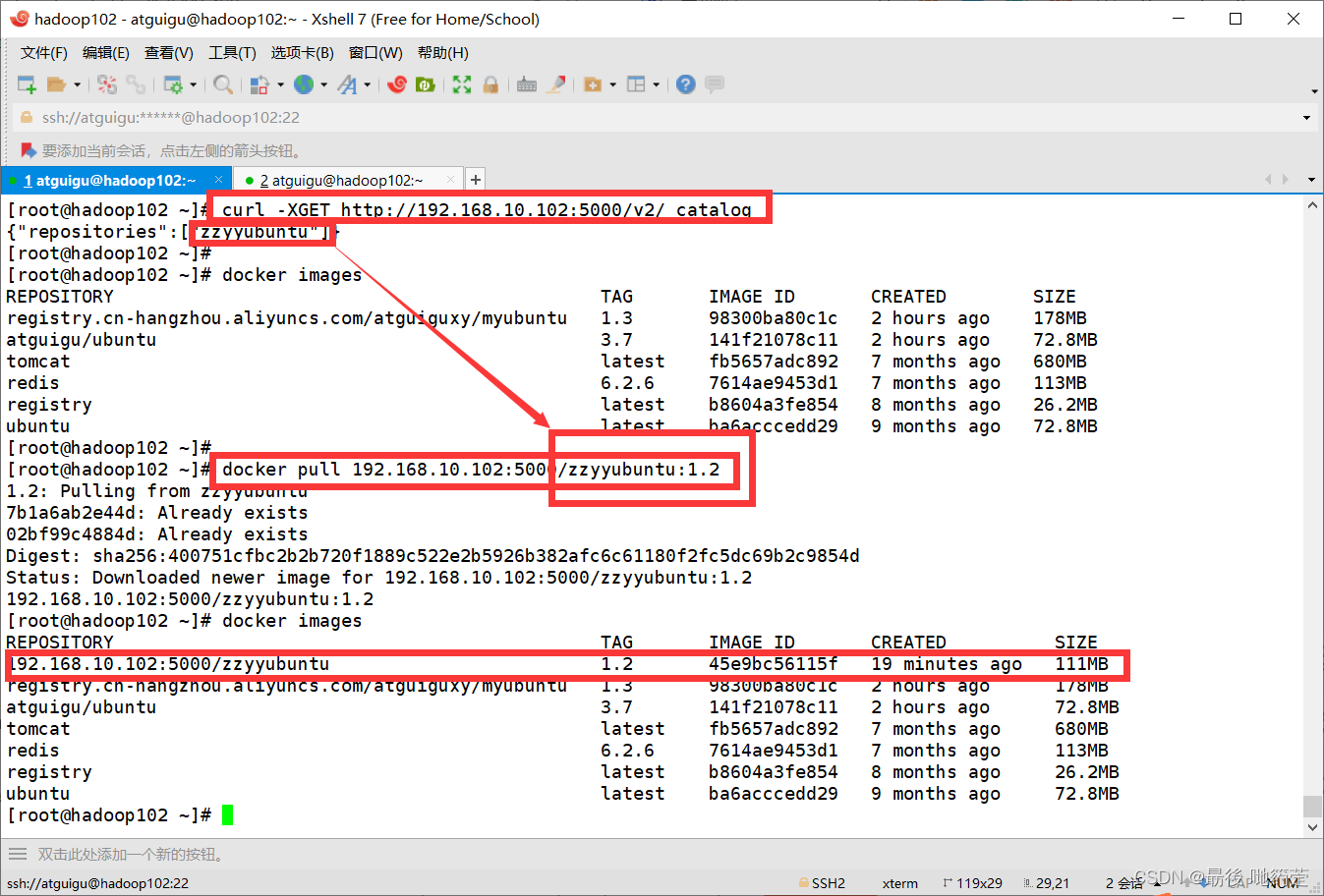Click the Find magnifier icon

(x=223, y=84)
